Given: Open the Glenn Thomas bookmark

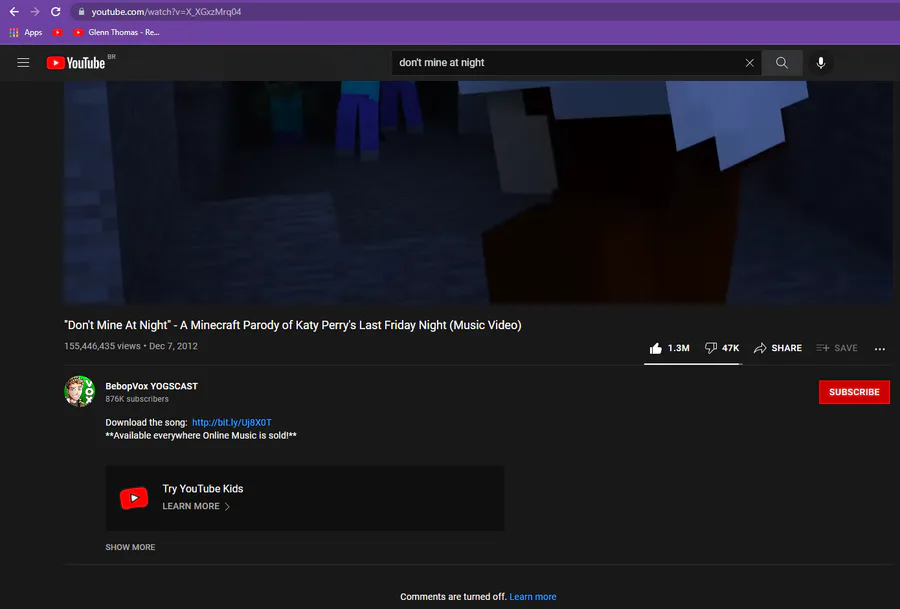Looking at the screenshot, I should 117,32.
